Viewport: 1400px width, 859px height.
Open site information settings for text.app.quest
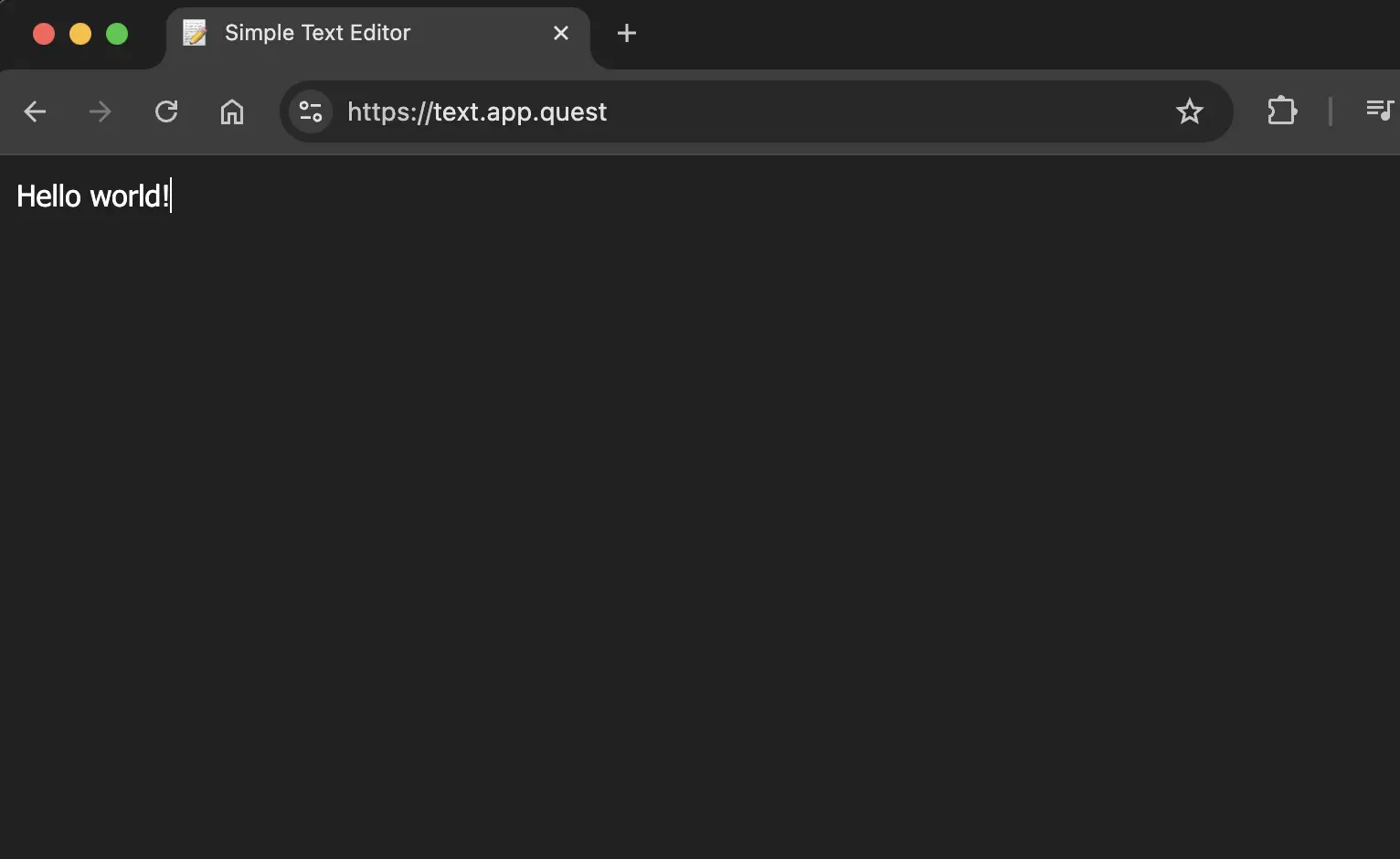click(x=310, y=111)
